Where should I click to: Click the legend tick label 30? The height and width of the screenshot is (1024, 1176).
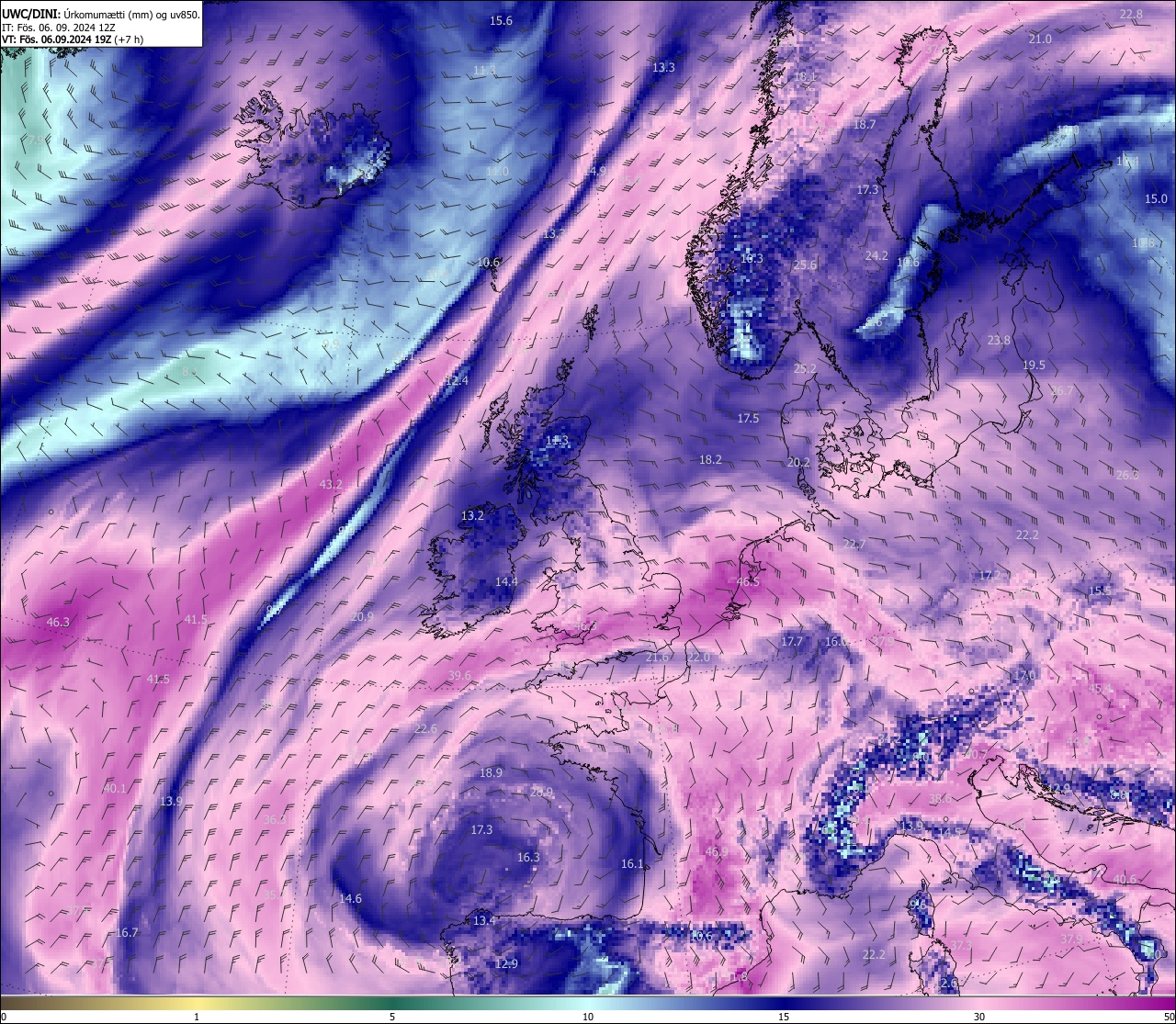(979, 1017)
